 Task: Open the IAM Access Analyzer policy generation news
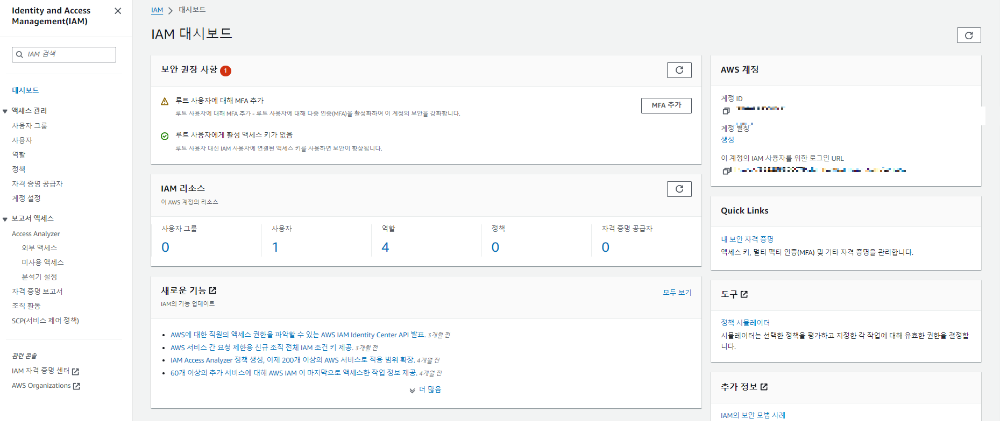pos(293,360)
